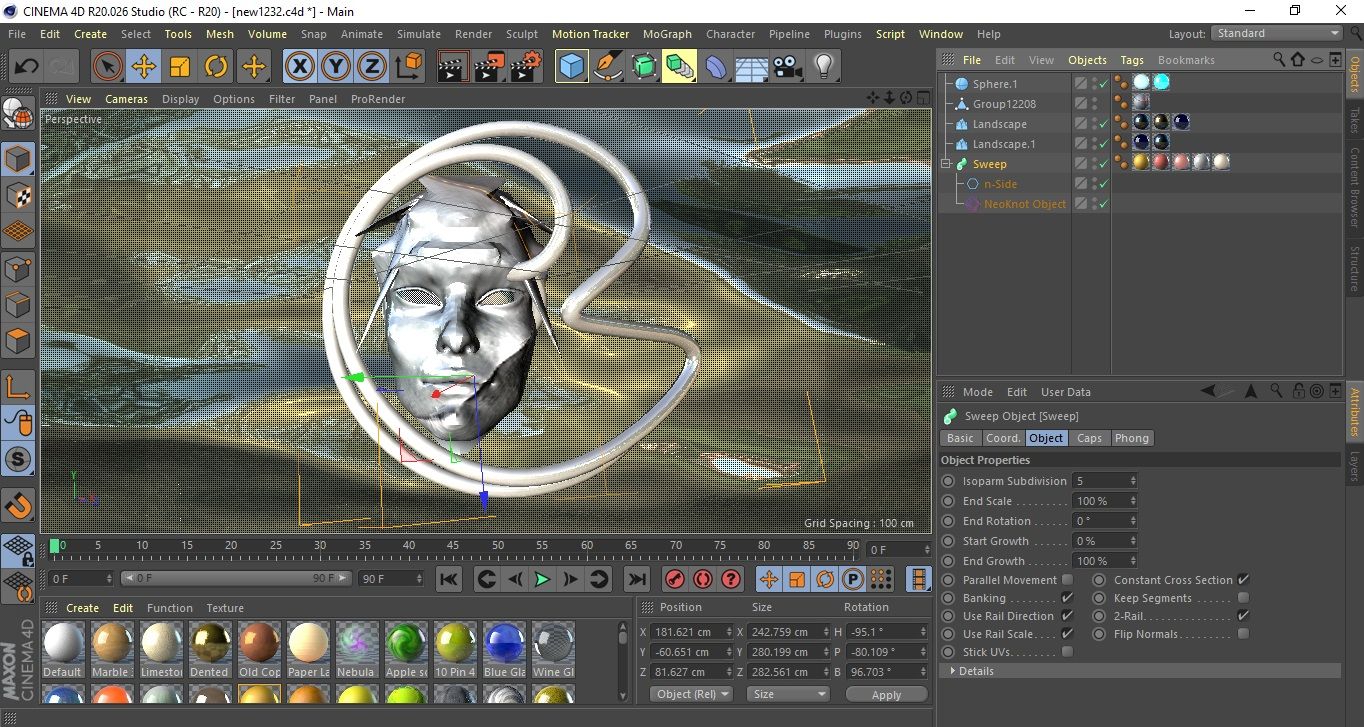
Task: Open material manager Create menu
Action: click(82, 608)
